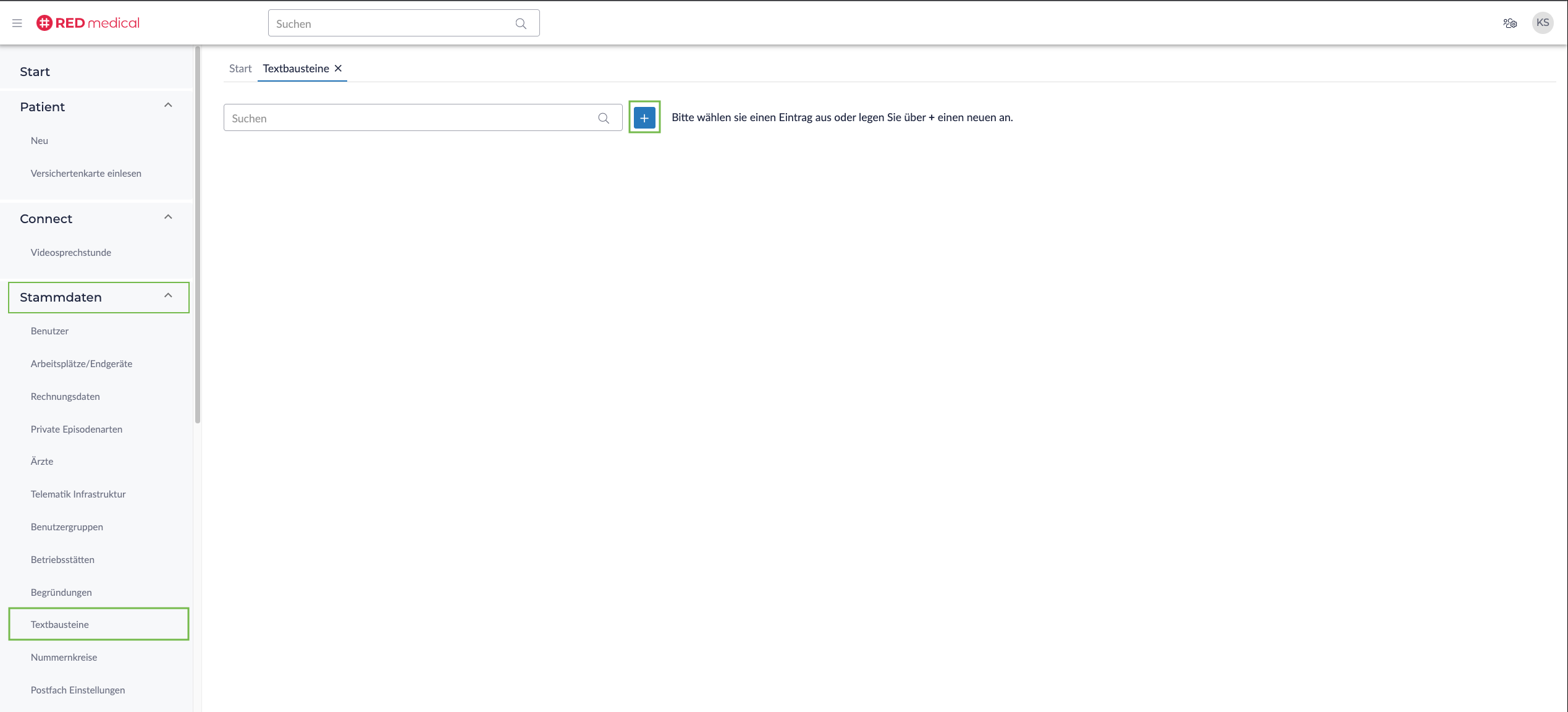Focus the Textbausteine search field
Image resolution: width=1568 pixels, height=712 pixels.
(408, 118)
